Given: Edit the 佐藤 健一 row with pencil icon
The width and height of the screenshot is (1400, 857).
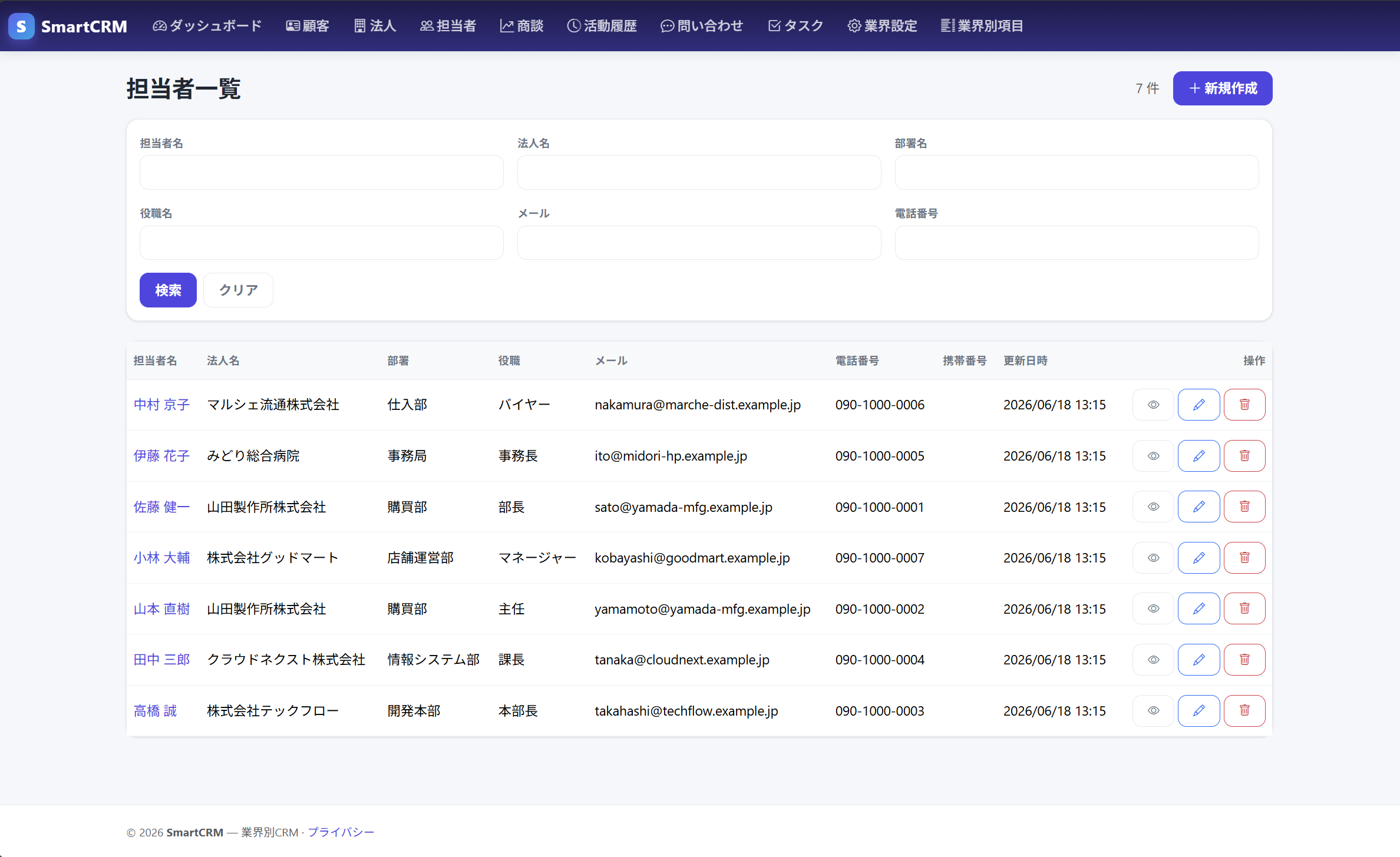Looking at the screenshot, I should [x=1198, y=507].
